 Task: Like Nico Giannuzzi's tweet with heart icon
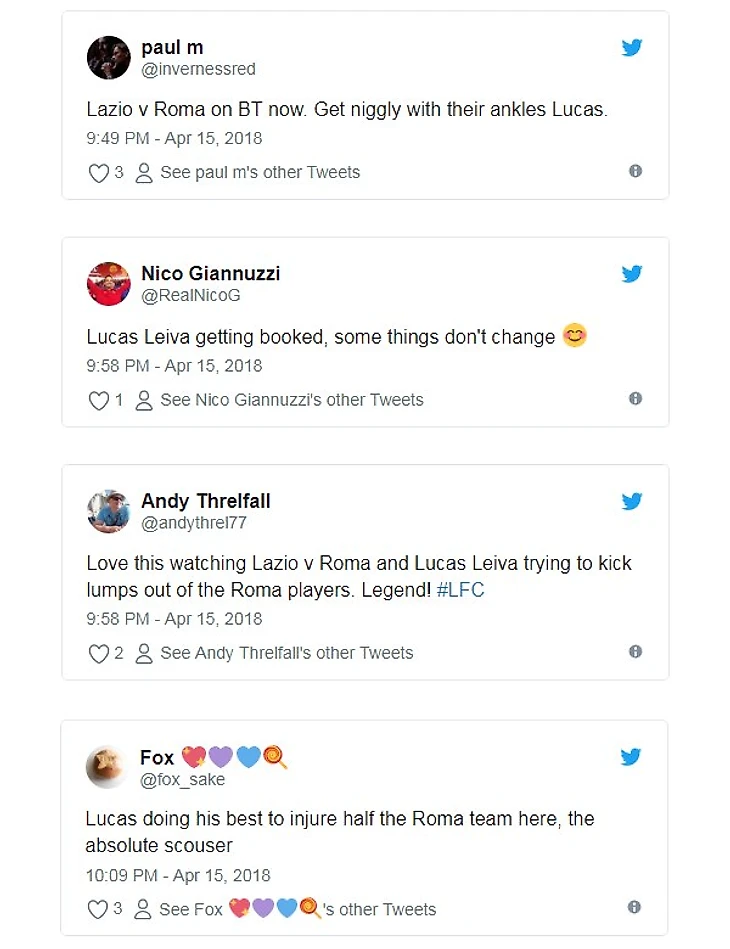[x=99, y=401]
